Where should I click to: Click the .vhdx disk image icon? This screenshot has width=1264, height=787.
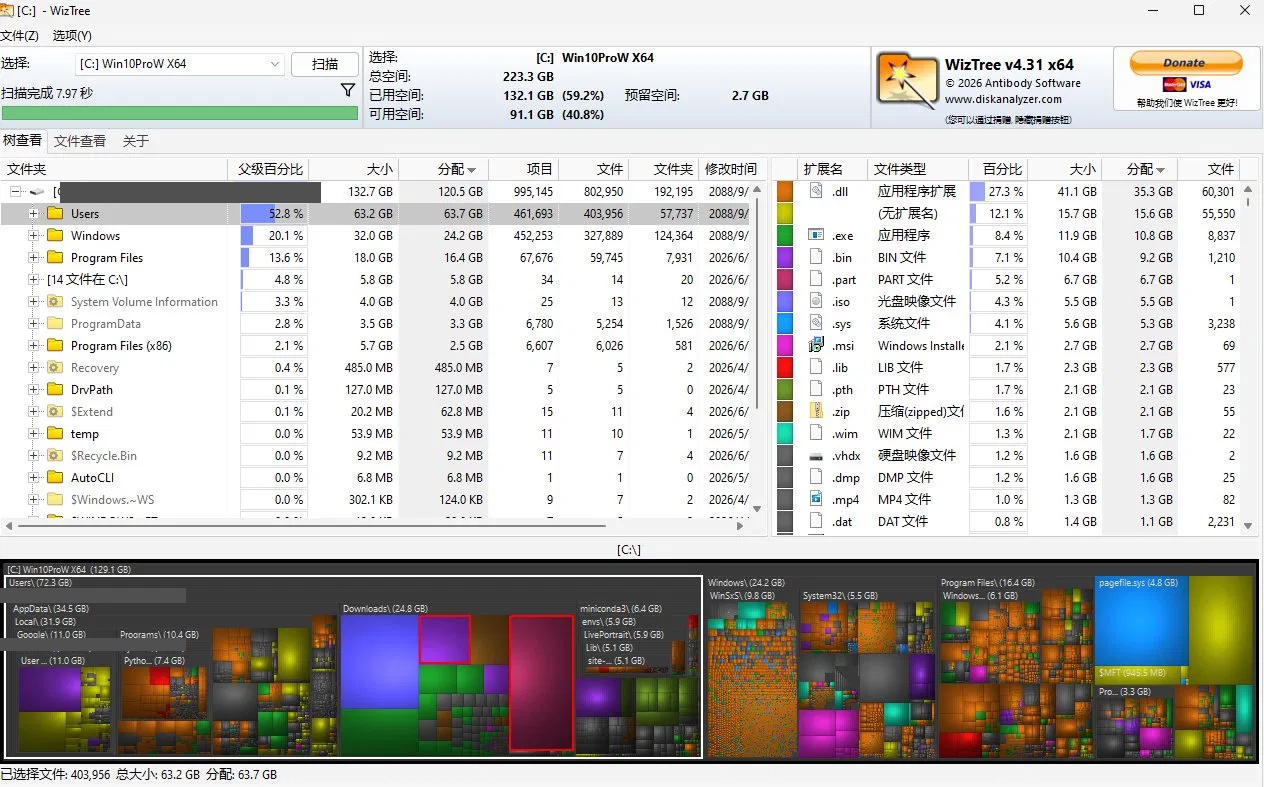click(x=815, y=455)
